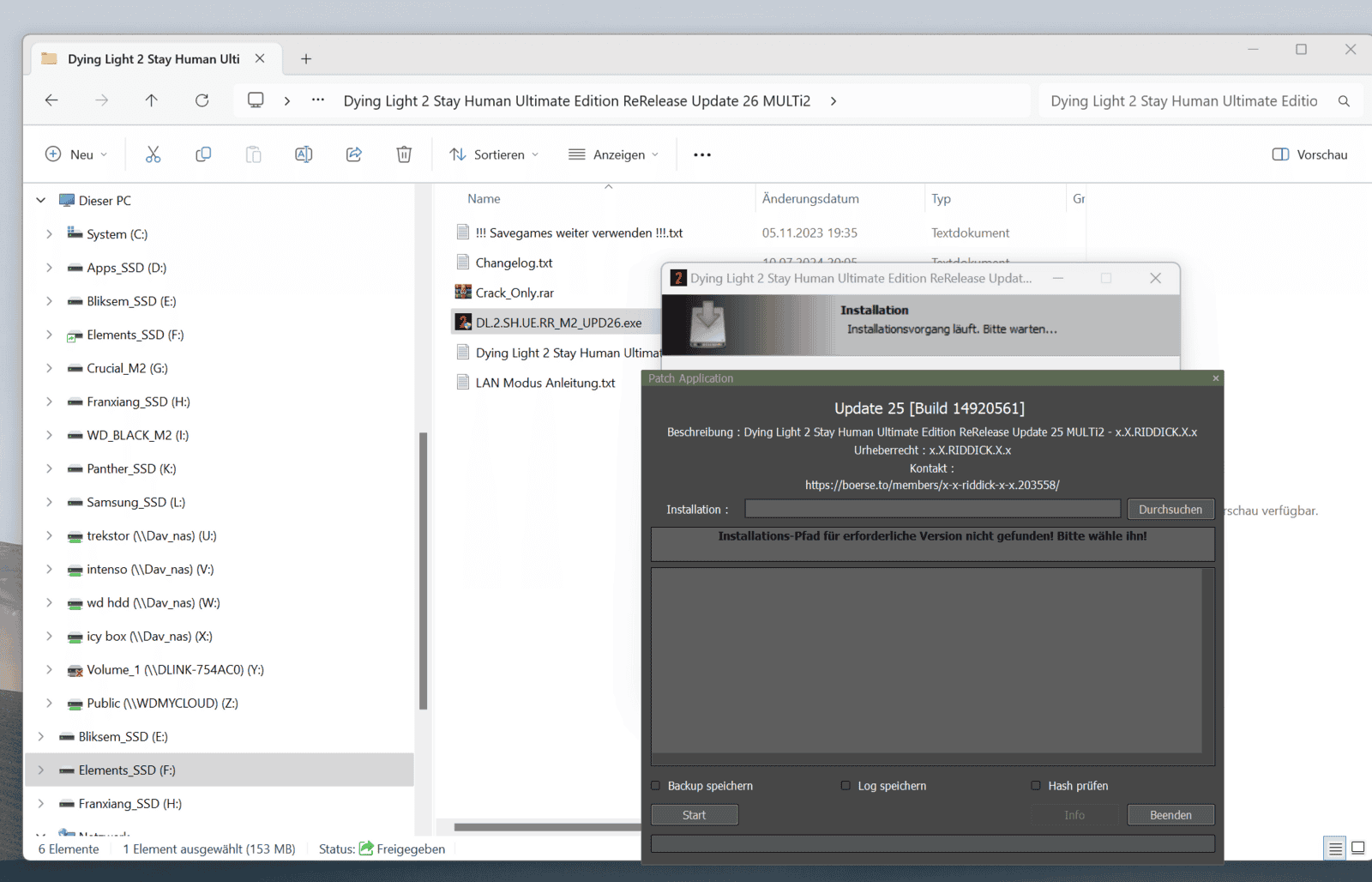Click the Installation path input field
Screen dimensions: 1372x882
(932, 509)
